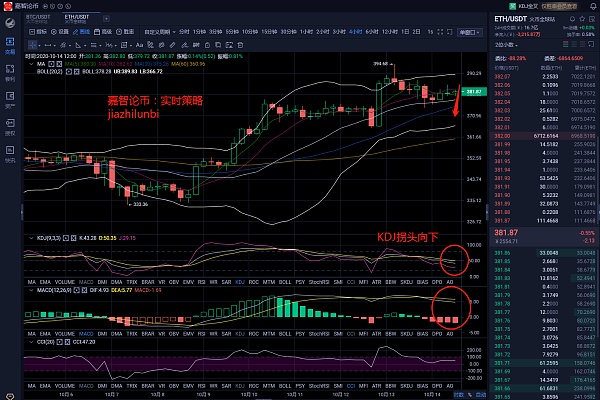Select the 1-day timeframe

click(x=405, y=32)
